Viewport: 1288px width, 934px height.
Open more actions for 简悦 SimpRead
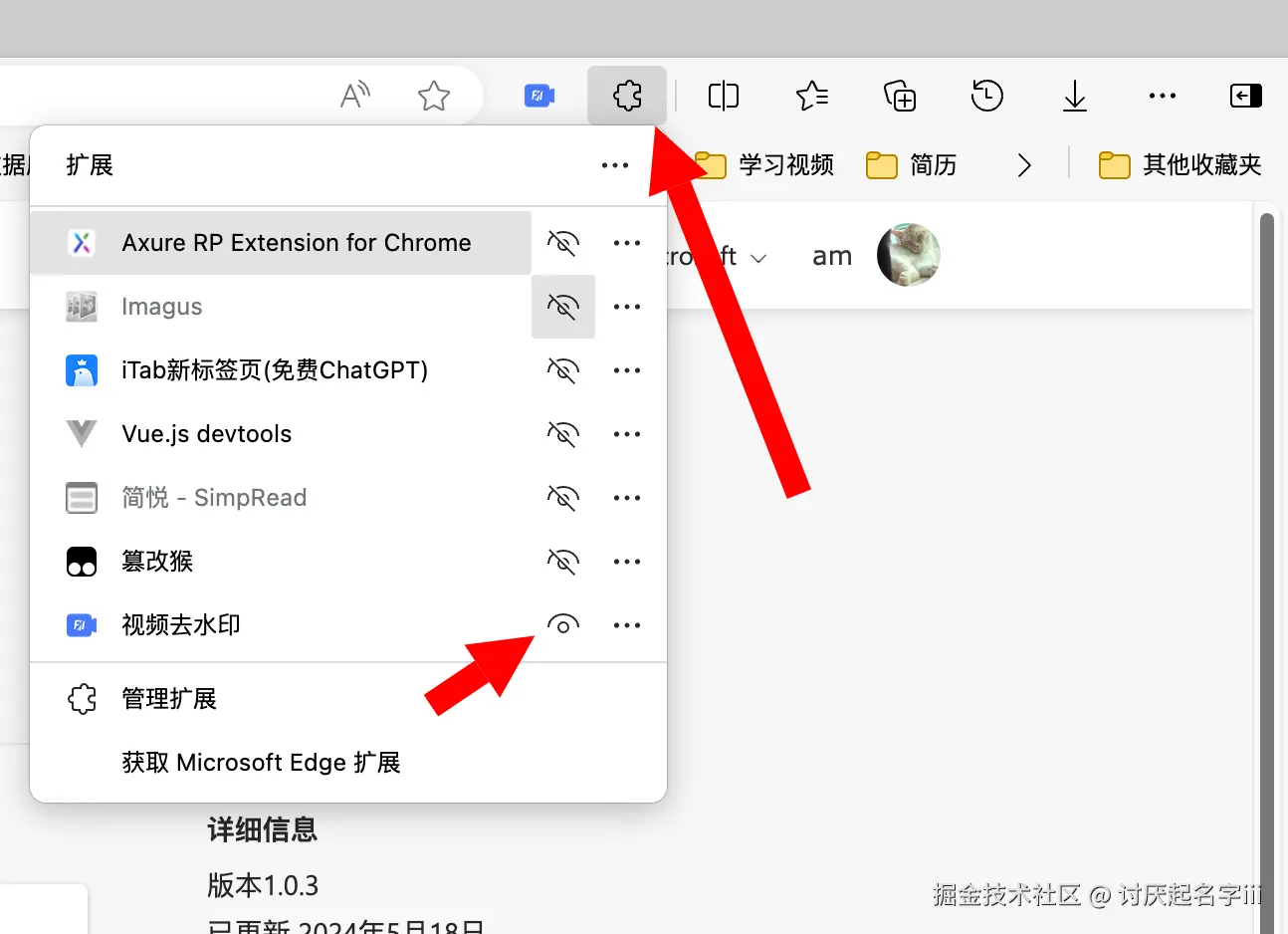point(627,498)
